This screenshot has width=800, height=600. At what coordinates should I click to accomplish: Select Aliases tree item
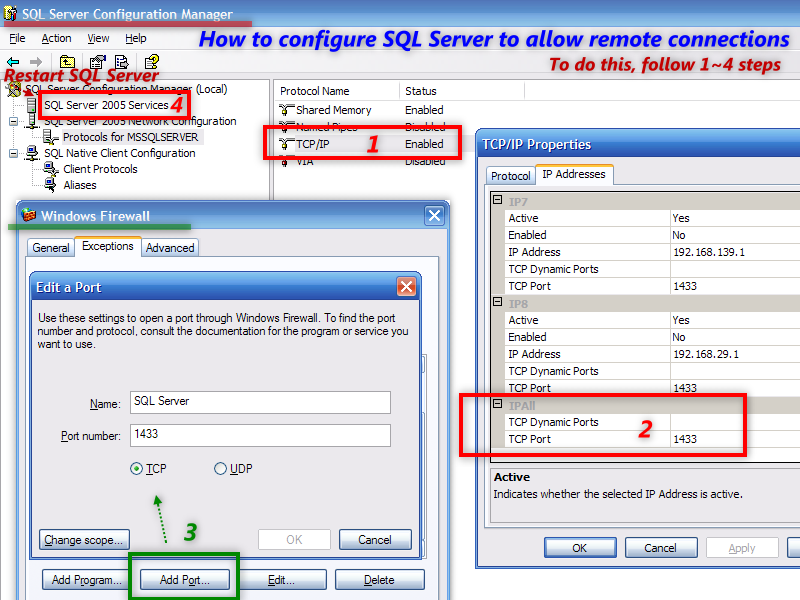(x=80, y=185)
